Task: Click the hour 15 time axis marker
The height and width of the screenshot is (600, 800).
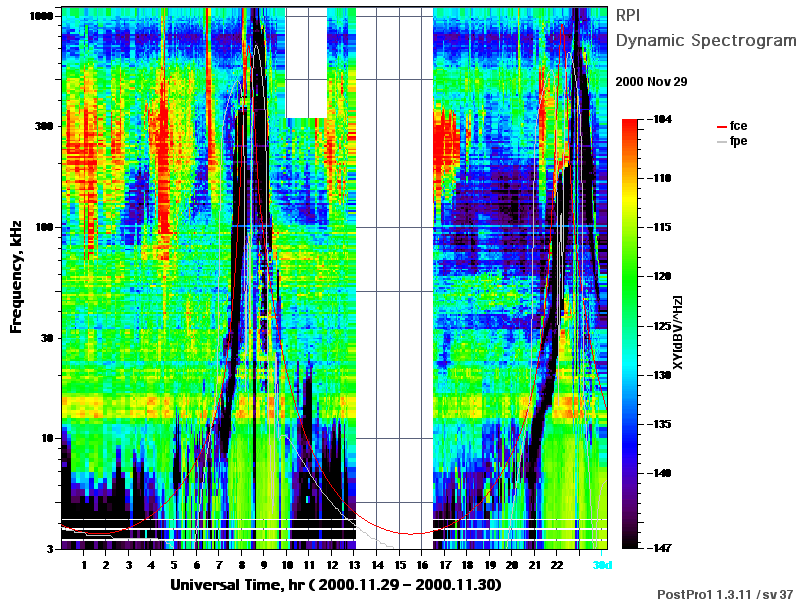Action: pos(399,565)
